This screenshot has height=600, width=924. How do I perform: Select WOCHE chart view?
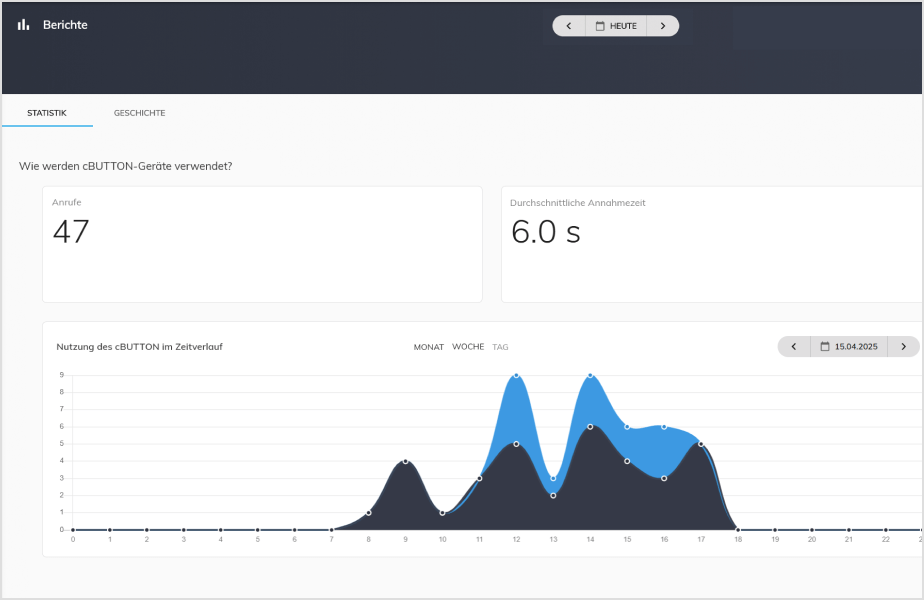click(468, 347)
